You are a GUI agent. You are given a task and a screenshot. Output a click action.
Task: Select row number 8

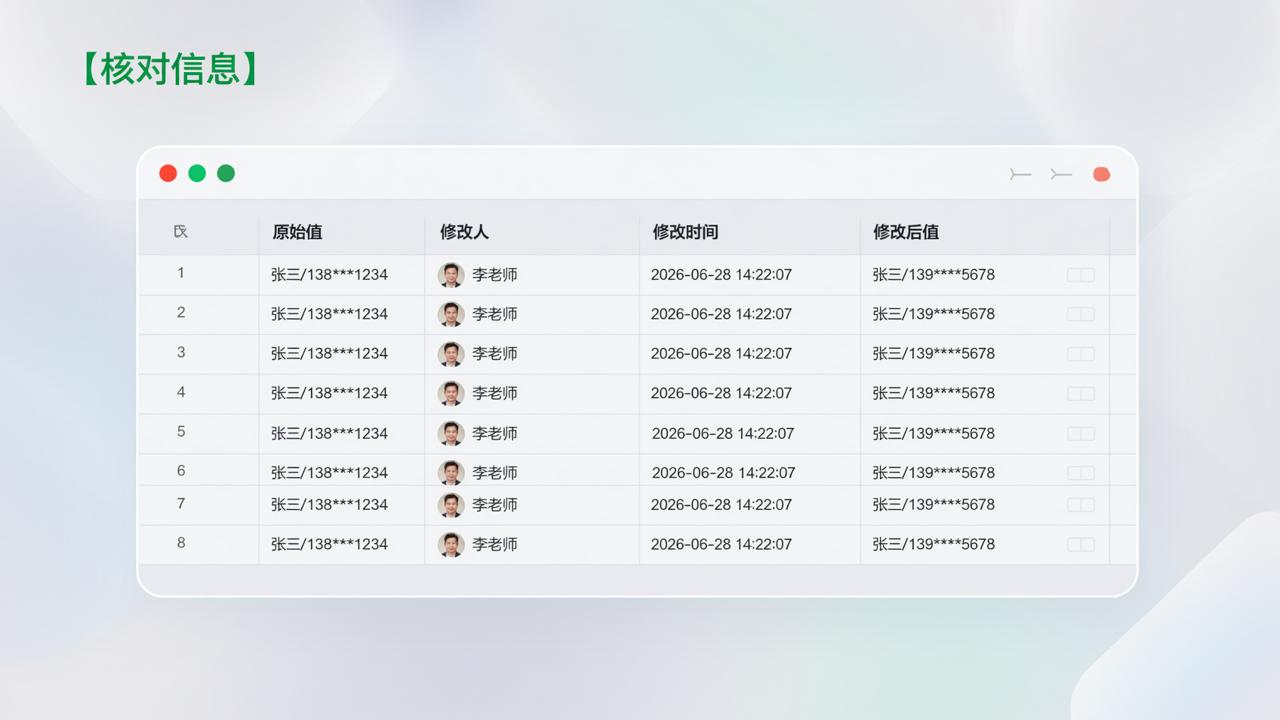tap(181, 543)
